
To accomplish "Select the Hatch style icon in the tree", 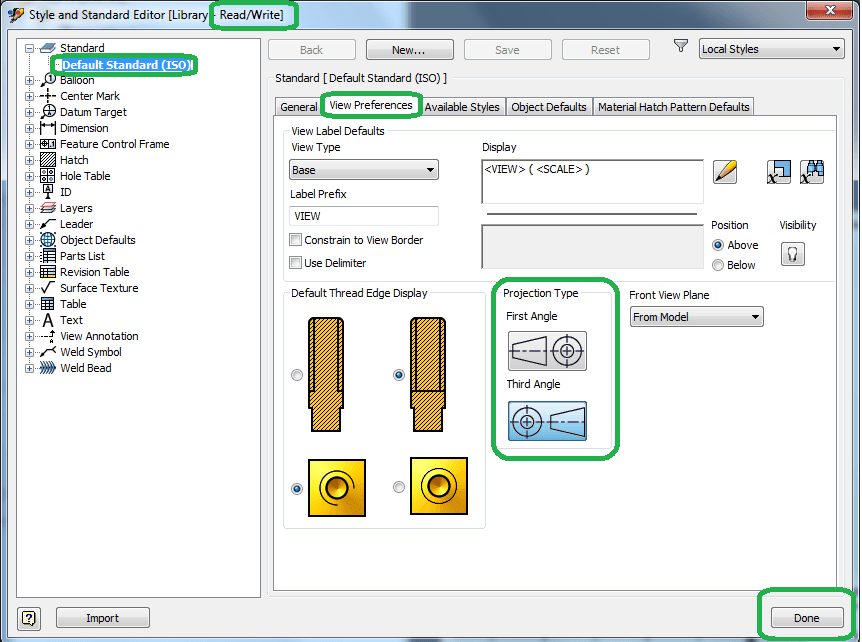I will coord(46,160).
